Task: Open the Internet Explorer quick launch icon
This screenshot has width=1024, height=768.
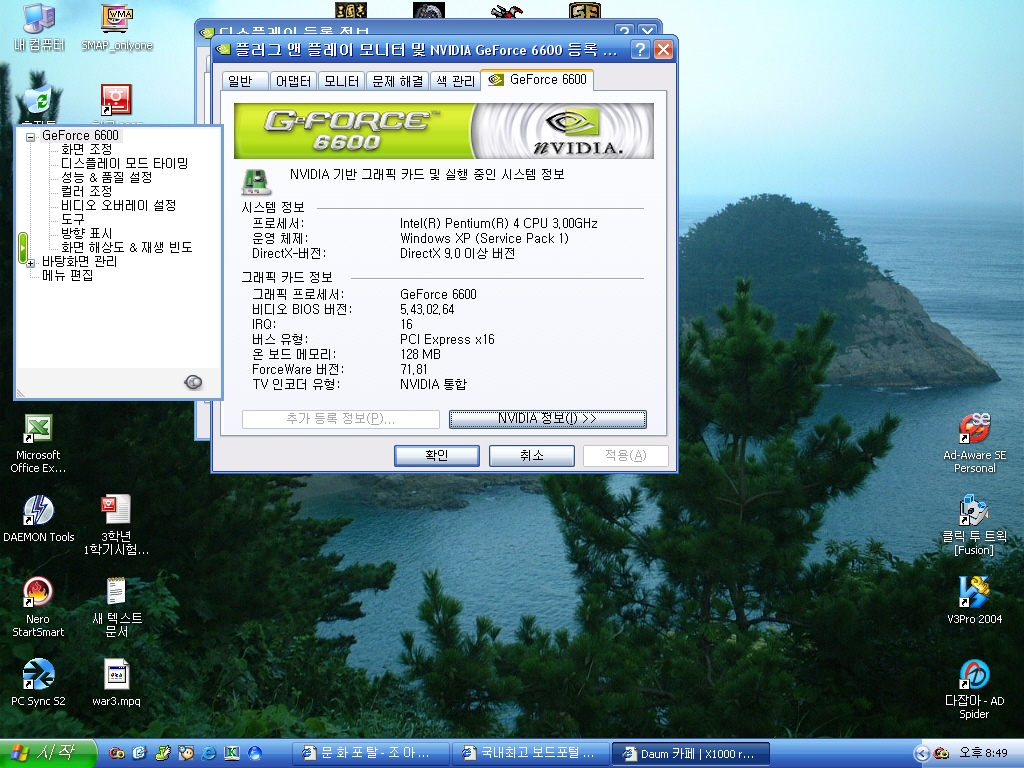Action: tap(208, 753)
